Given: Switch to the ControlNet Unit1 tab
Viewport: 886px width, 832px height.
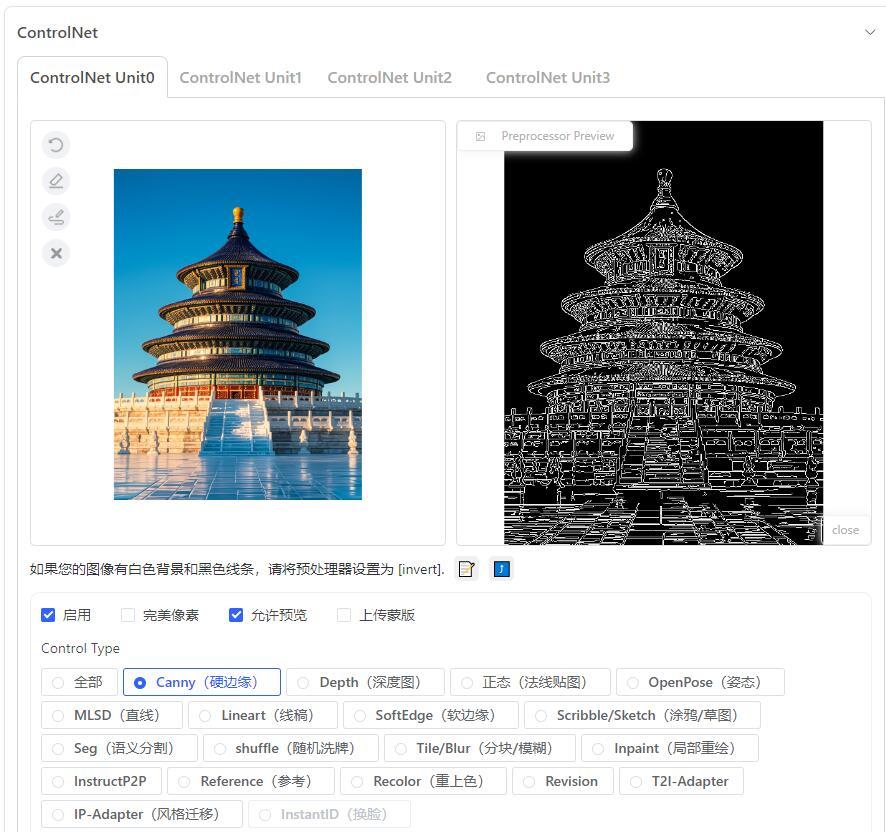Looking at the screenshot, I should (x=240, y=77).
